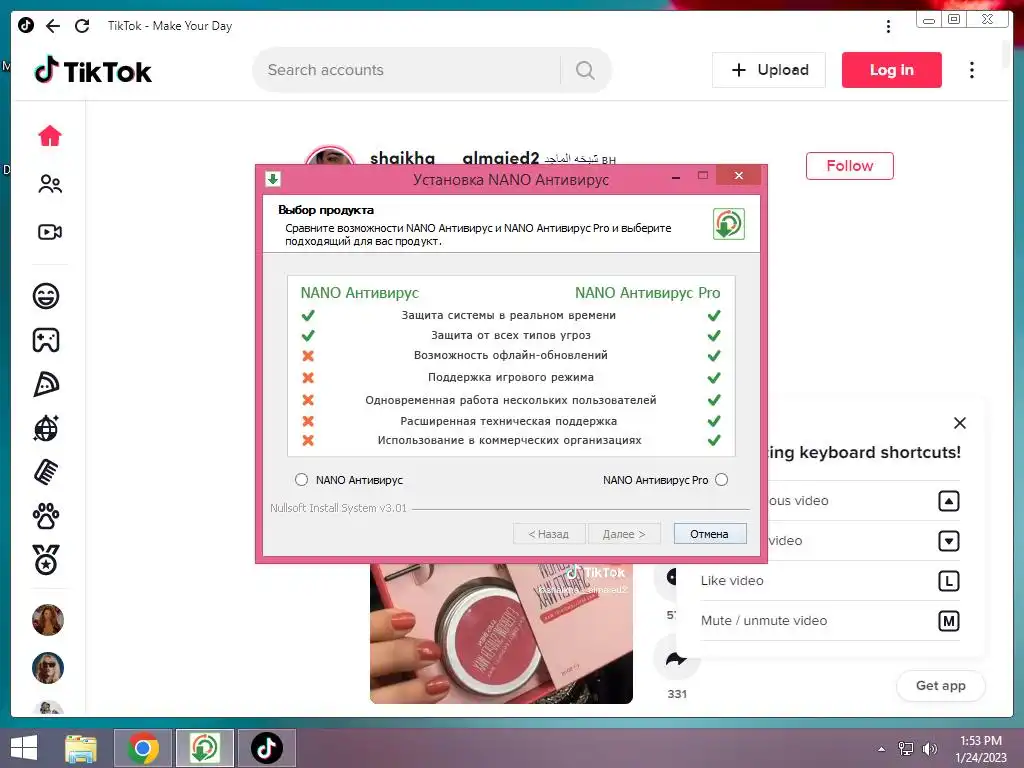Show hidden system tray icons
Screen dimensions: 1024x768
[882, 749]
